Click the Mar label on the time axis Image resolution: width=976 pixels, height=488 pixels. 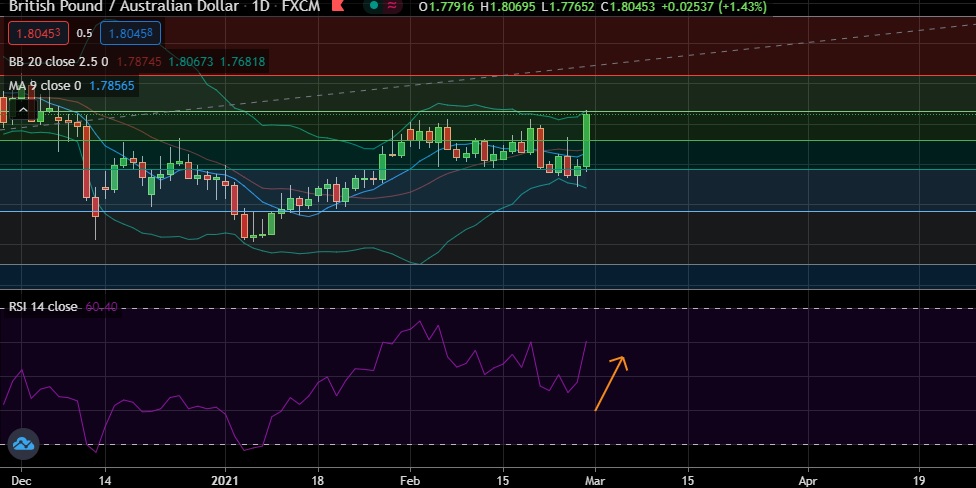point(596,481)
